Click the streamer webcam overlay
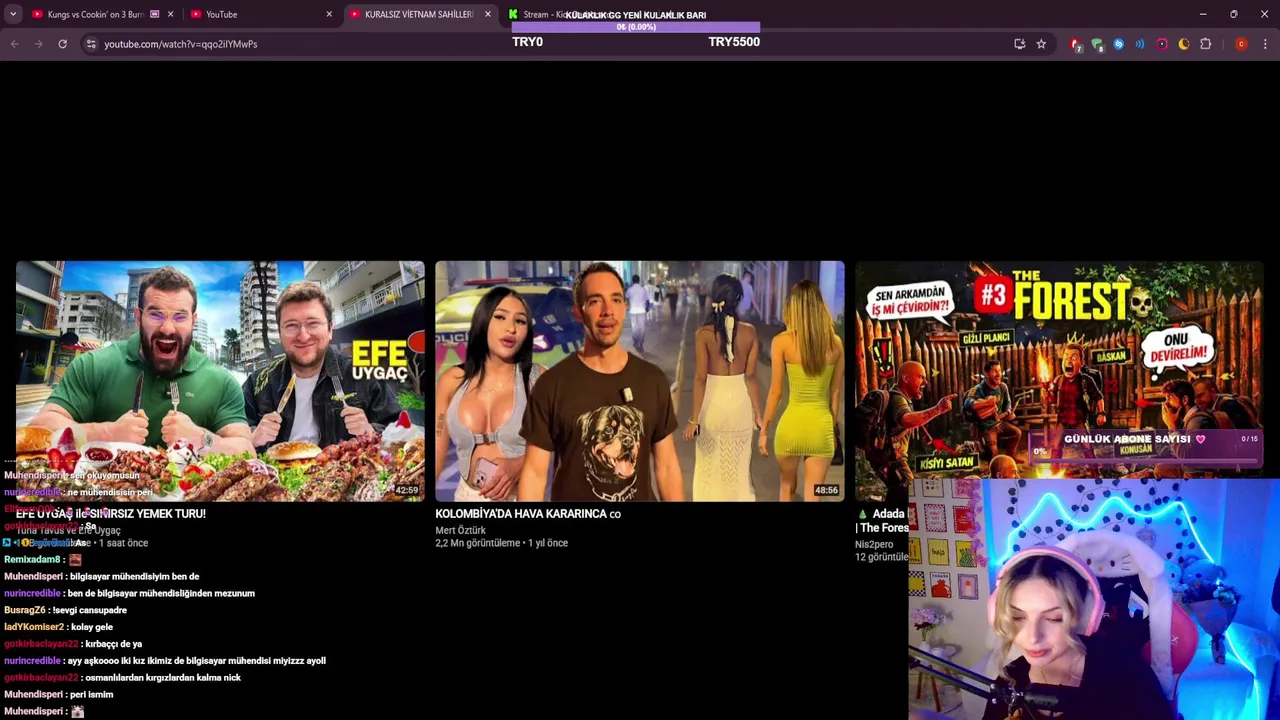 point(1094,600)
